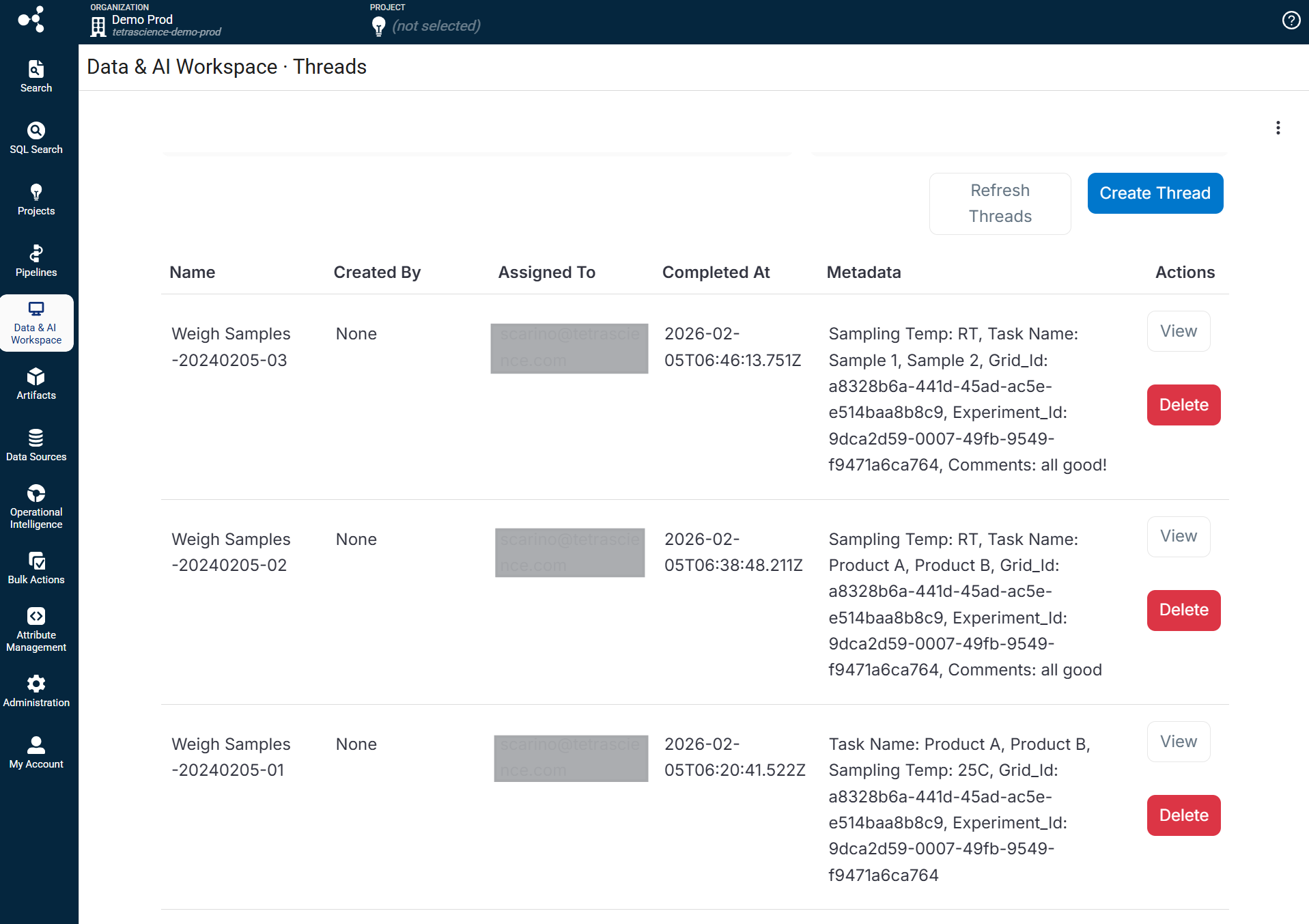
Task: Open Administration gear in sidebar
Action: [x=36, y=691]
